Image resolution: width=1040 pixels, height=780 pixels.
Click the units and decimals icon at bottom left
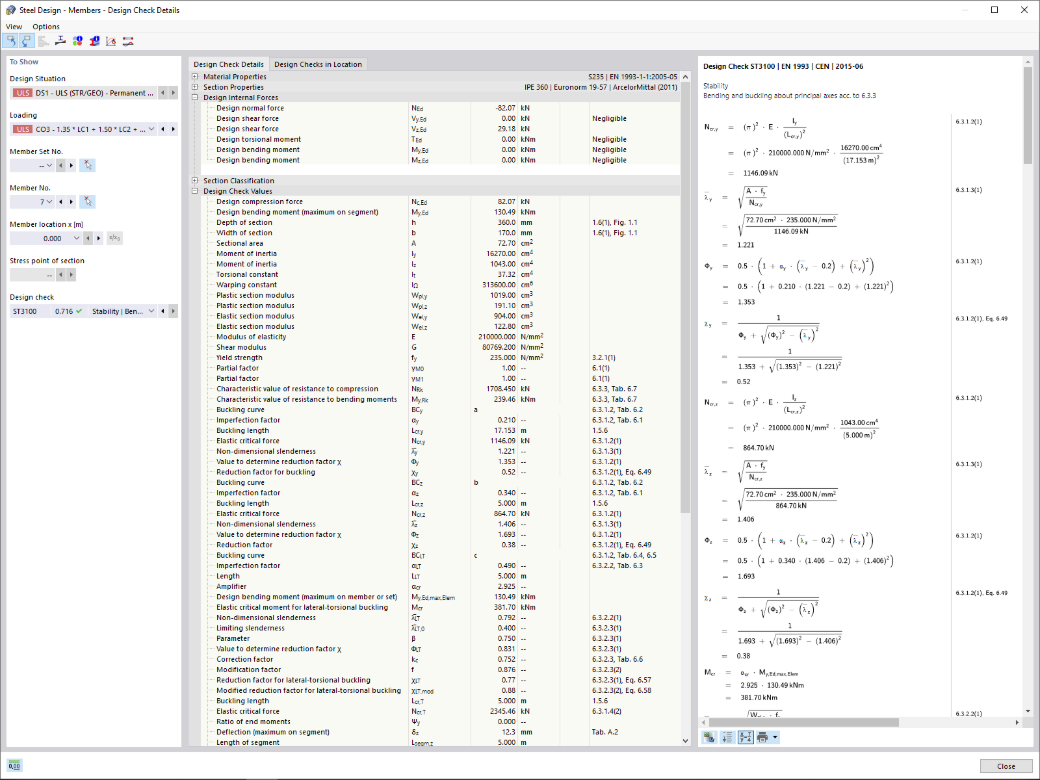14,765
